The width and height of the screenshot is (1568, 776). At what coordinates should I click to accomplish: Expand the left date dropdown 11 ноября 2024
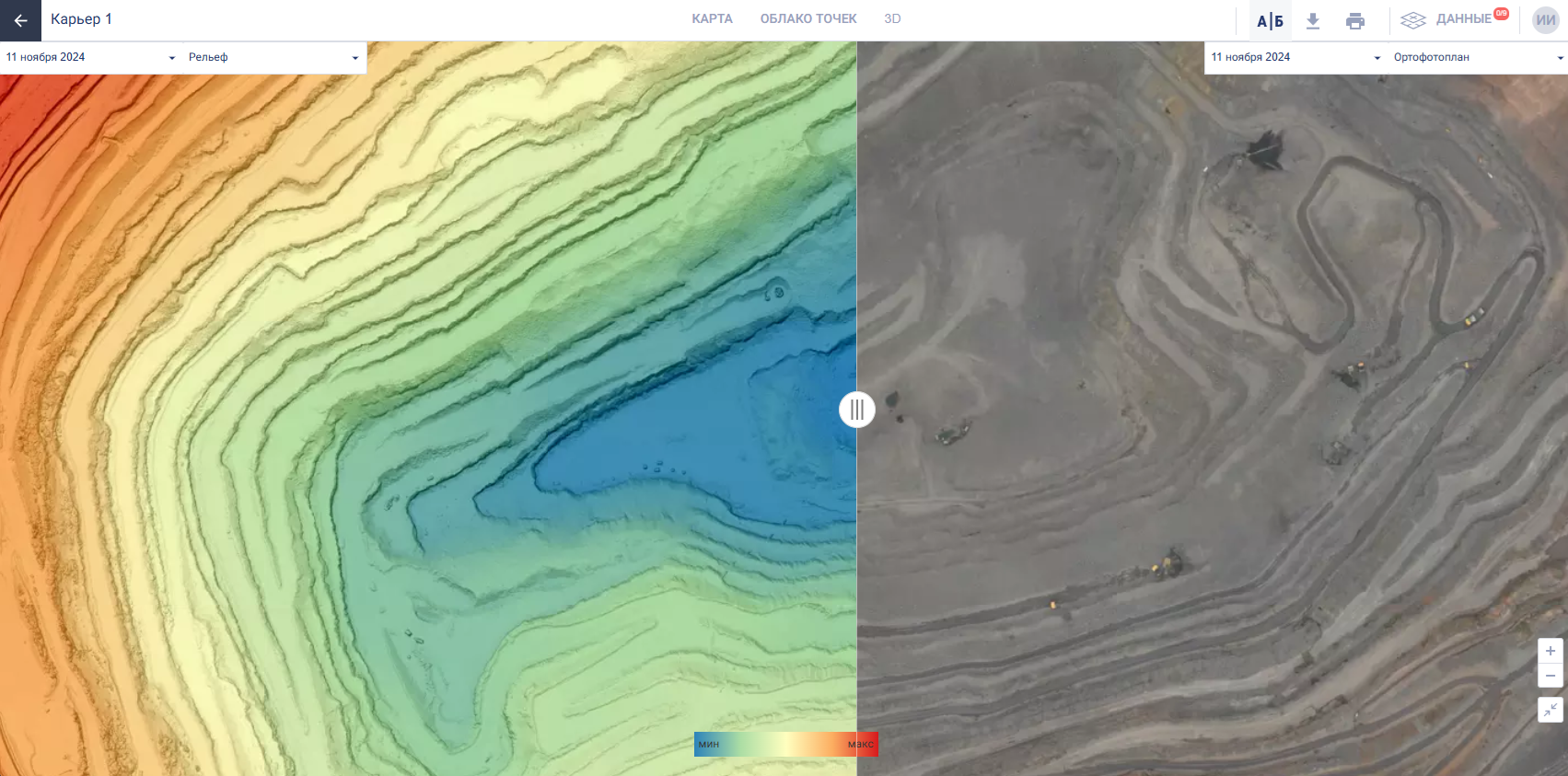click(x=90, y=57)
